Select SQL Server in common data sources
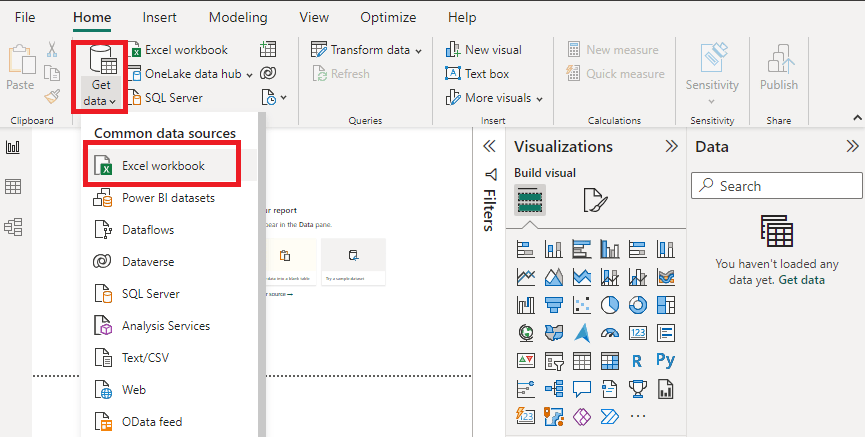 pos(150,294)
